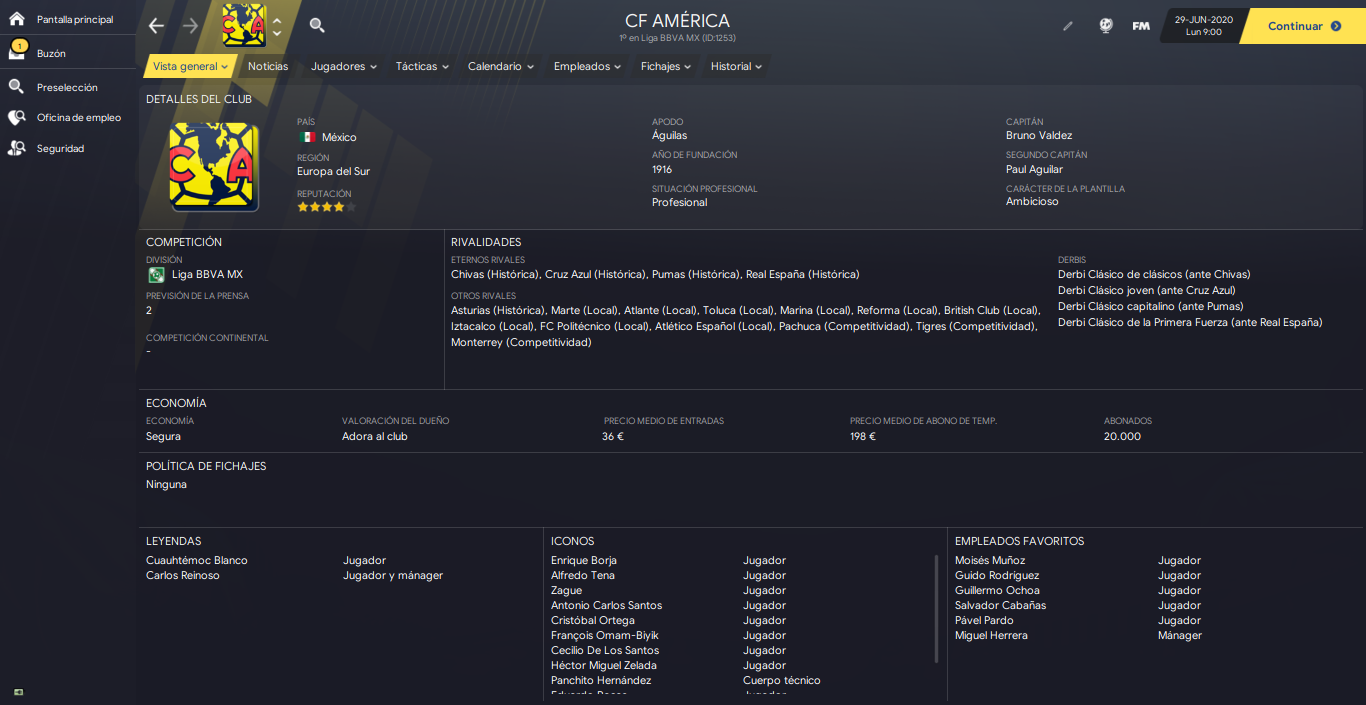The image size is (1366, 705).
Task: Open icon Alfredo Tena
Action: tap(583, 575)
